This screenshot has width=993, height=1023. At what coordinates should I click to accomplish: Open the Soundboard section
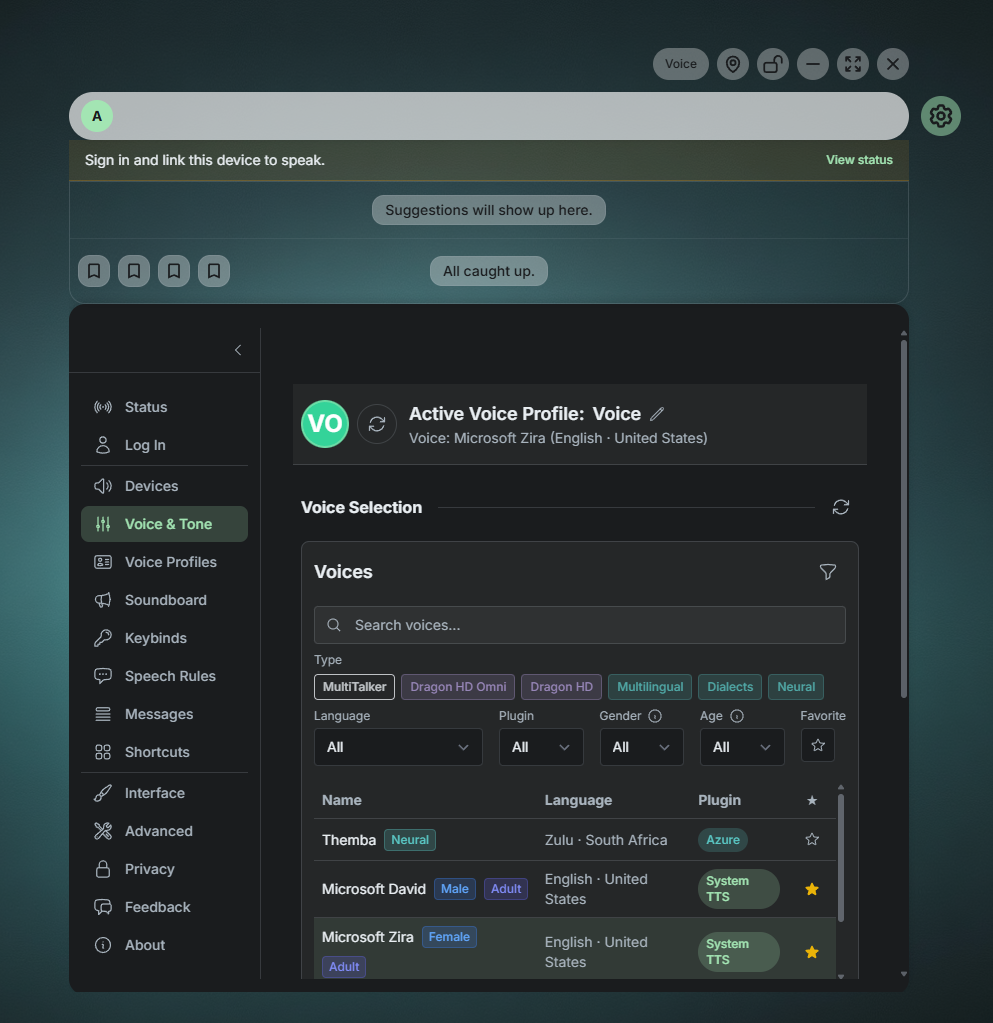point(164,600)
